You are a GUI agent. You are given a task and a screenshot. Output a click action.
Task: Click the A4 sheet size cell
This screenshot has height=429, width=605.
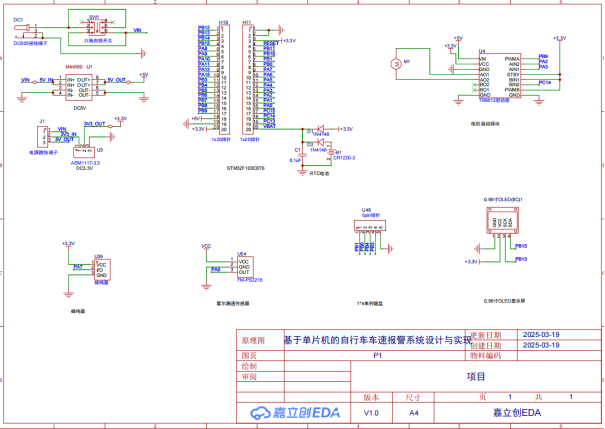point(414,413)
